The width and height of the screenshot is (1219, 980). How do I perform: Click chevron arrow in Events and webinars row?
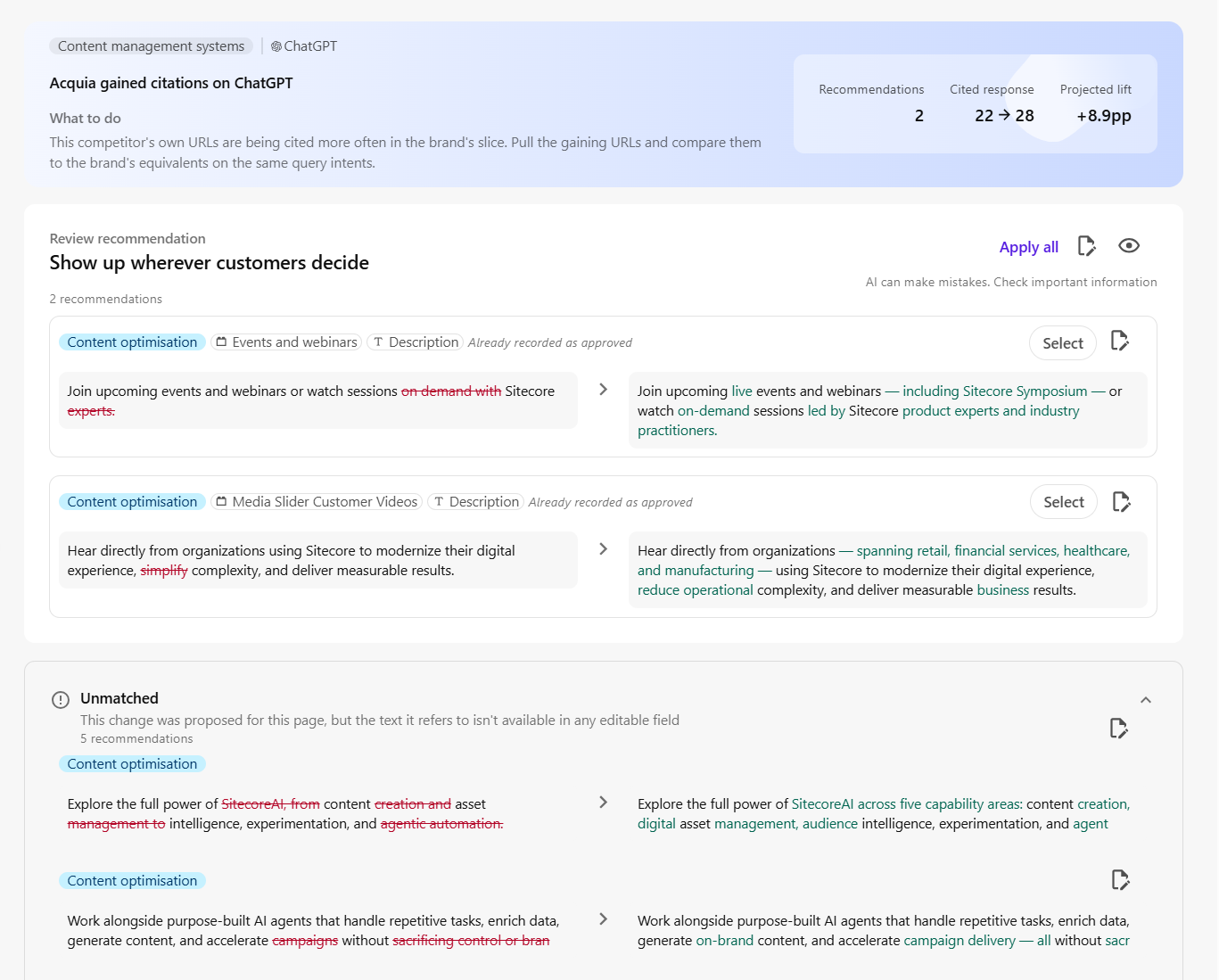604,390
